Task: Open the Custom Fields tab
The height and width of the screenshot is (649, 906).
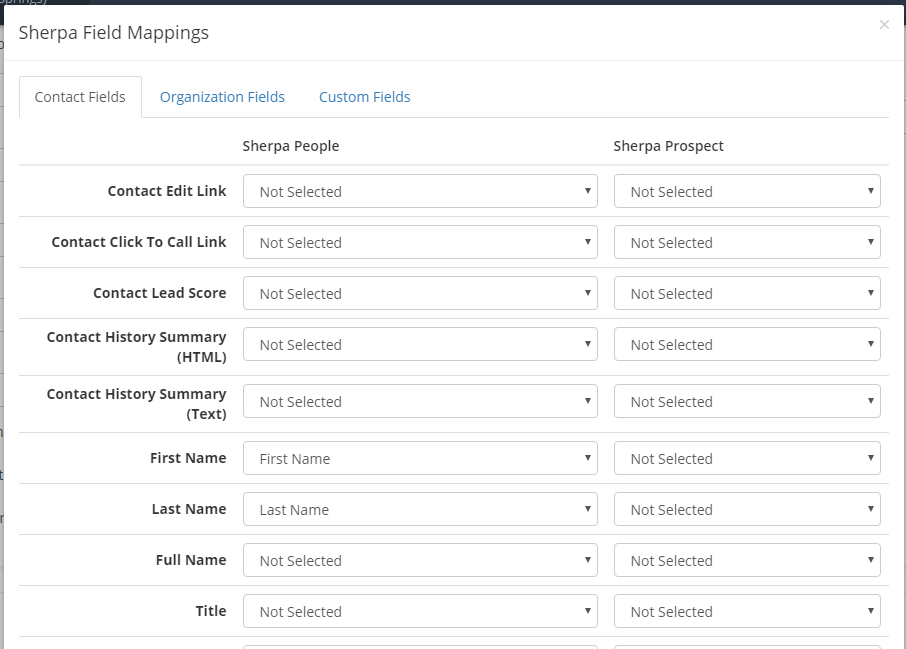Action: click(x=365, y=97)
